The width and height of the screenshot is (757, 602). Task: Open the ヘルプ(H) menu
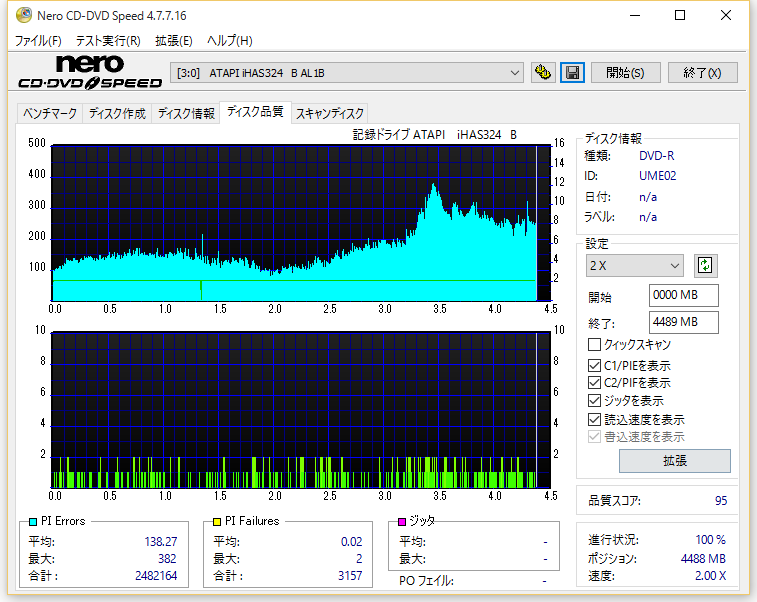(x=230, y=41)
